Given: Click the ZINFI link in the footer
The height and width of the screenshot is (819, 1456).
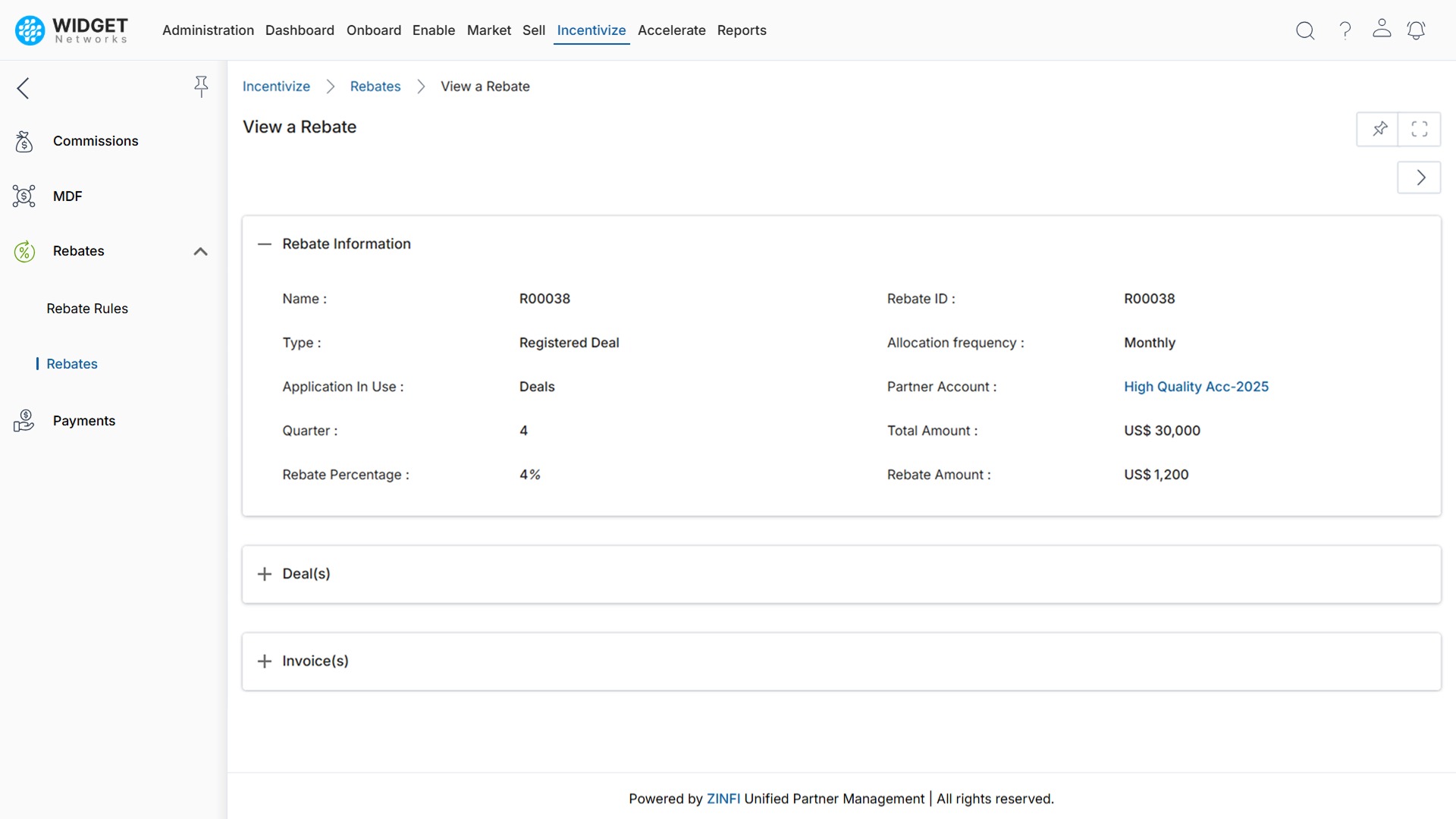Looking at the screenshot, I should [723, 799].
